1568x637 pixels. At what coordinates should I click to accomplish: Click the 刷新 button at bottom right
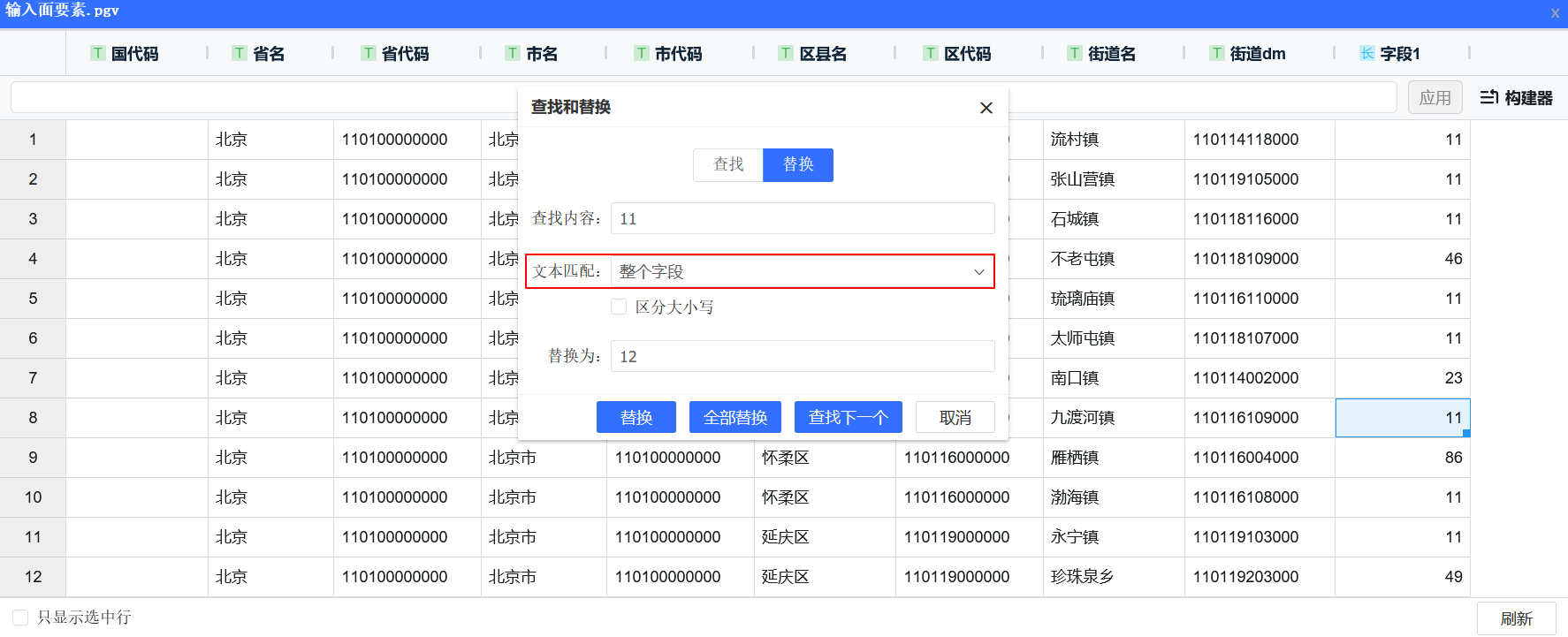pos(1516,618)
